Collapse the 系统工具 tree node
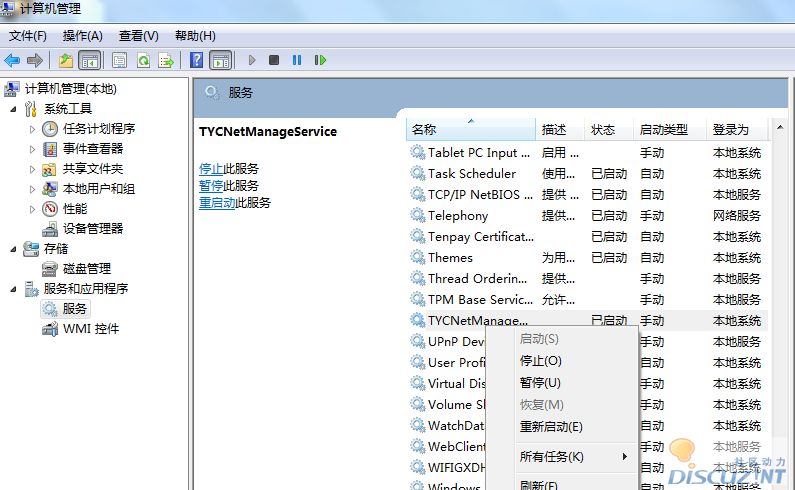Screen dimensions: 795x490 pyautogui.click(x=13, y=109)
